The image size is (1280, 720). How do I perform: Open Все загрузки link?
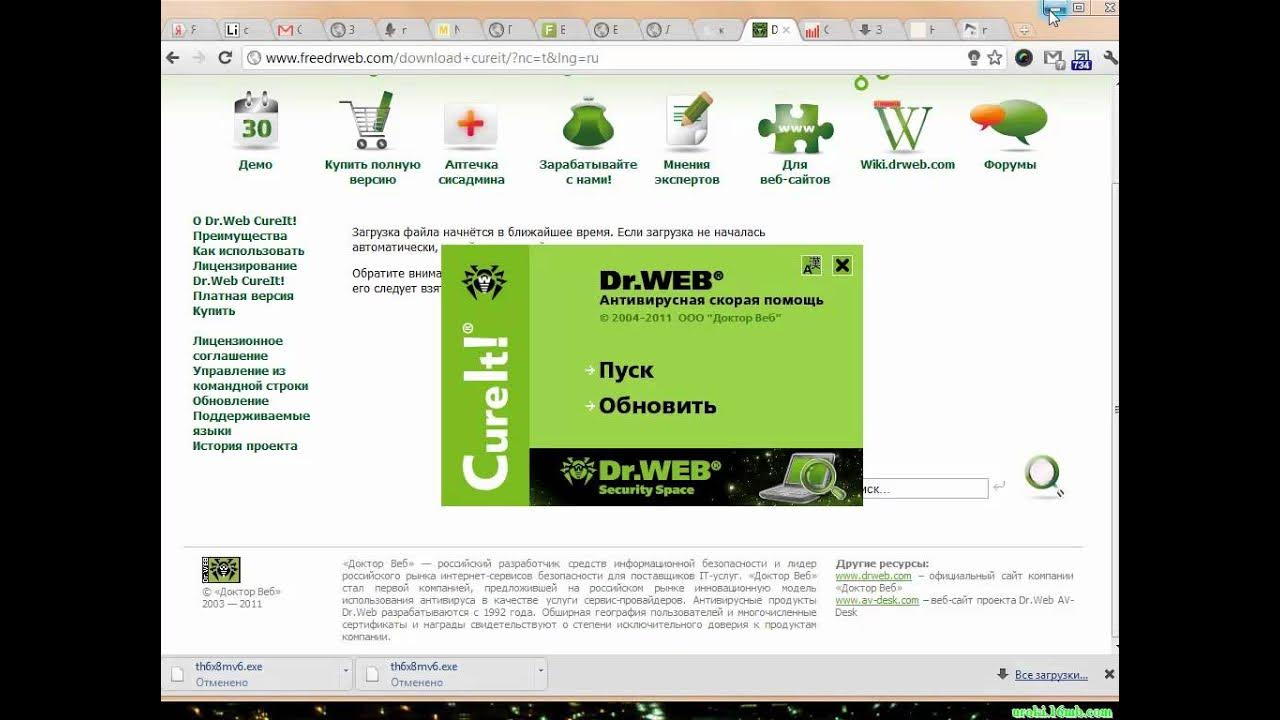pyautogui.click(x=1051, y=675)
